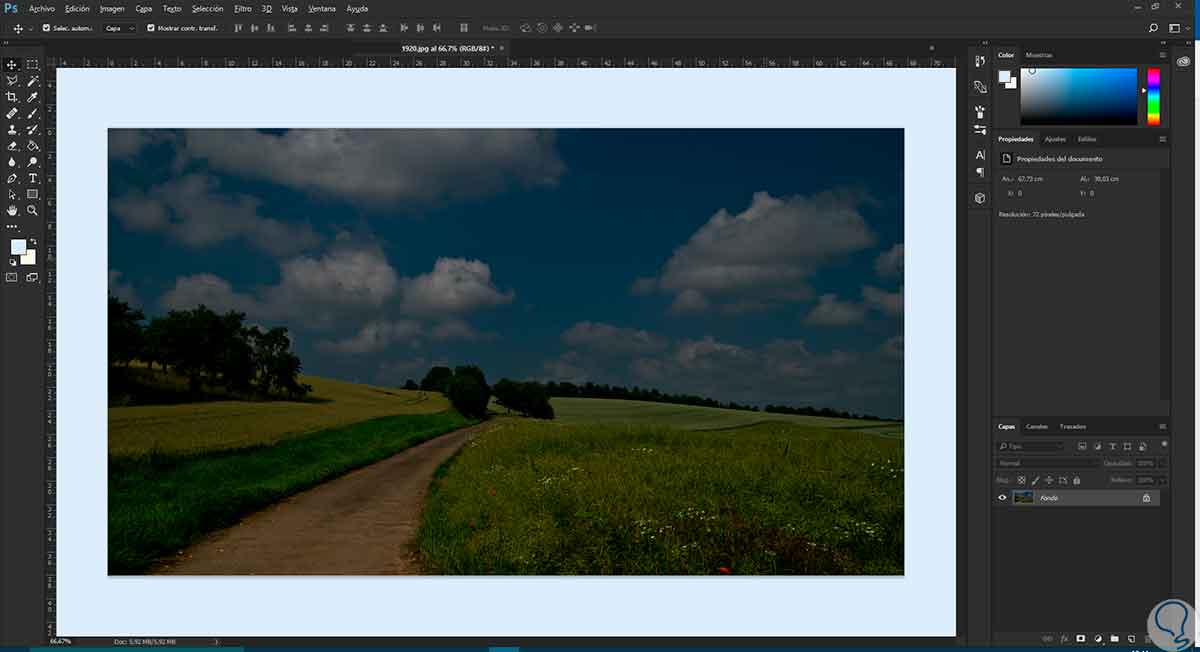Open the Archivo menu
The width and height of the screenshot is (1200, 652).
pos(42,8)
